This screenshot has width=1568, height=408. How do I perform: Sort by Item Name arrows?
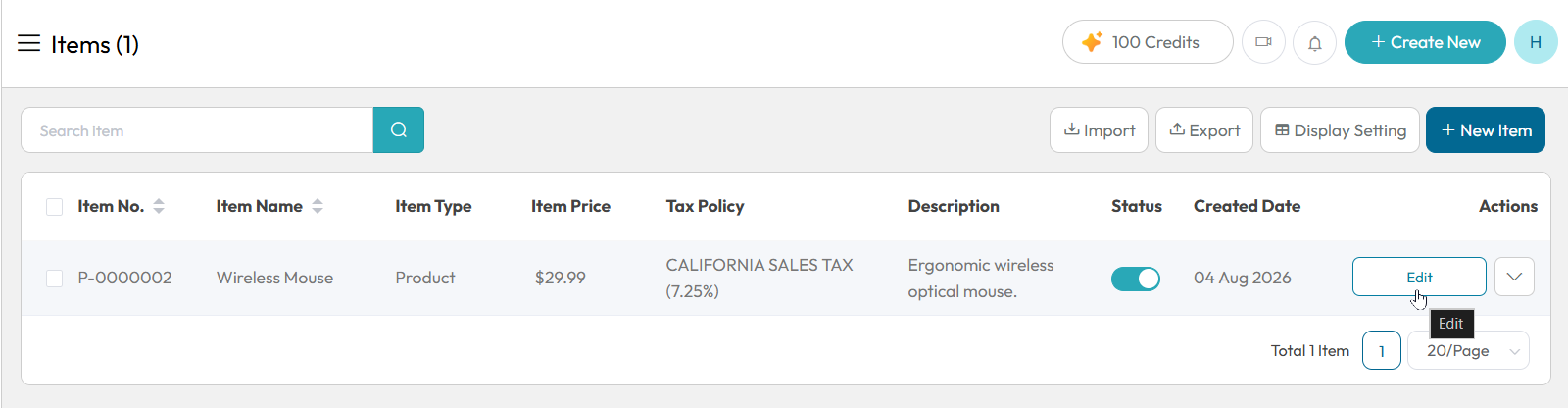318,206
